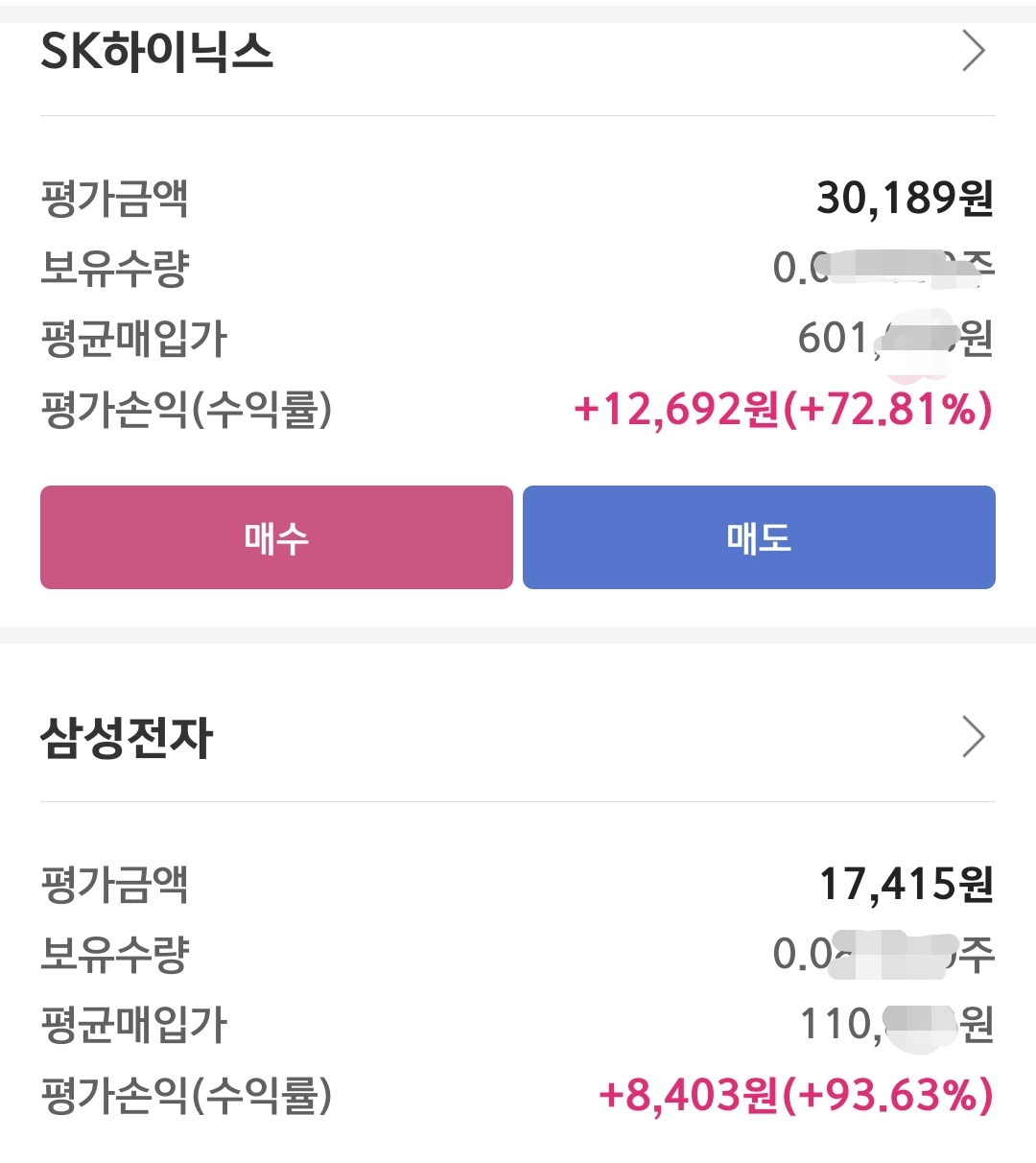Click the 30,189원 valuation amount for SK하이닉스

coord(905,199)
